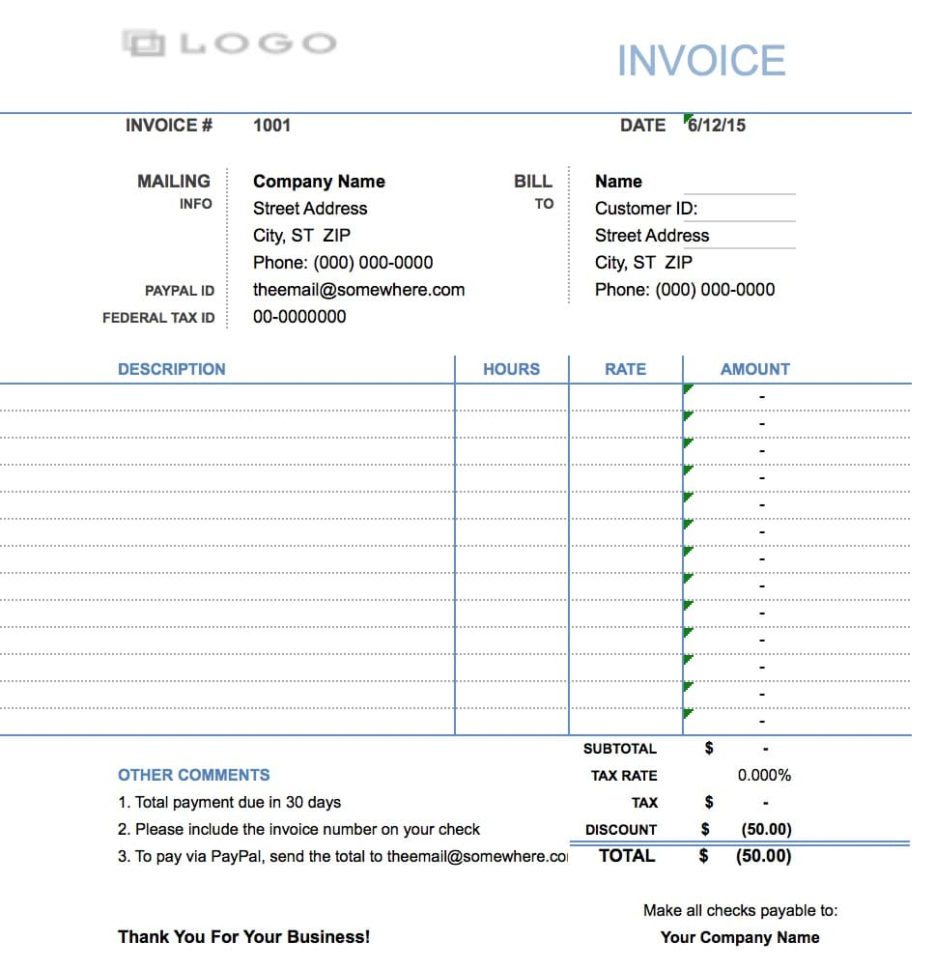This screenshot has width=935, height=970.
Task: Click the PayPal email theemail@somewhere.com
Action: [x=358, y=289]
